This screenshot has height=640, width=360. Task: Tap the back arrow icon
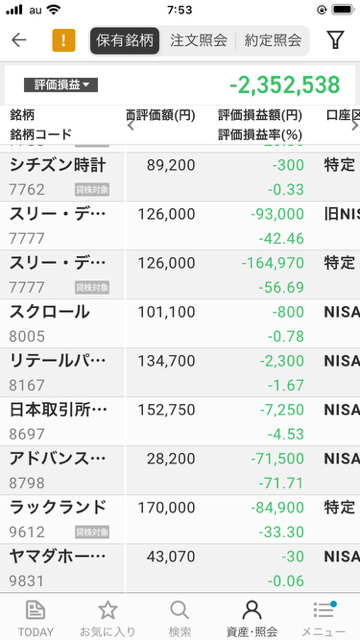tap(19, 40)
